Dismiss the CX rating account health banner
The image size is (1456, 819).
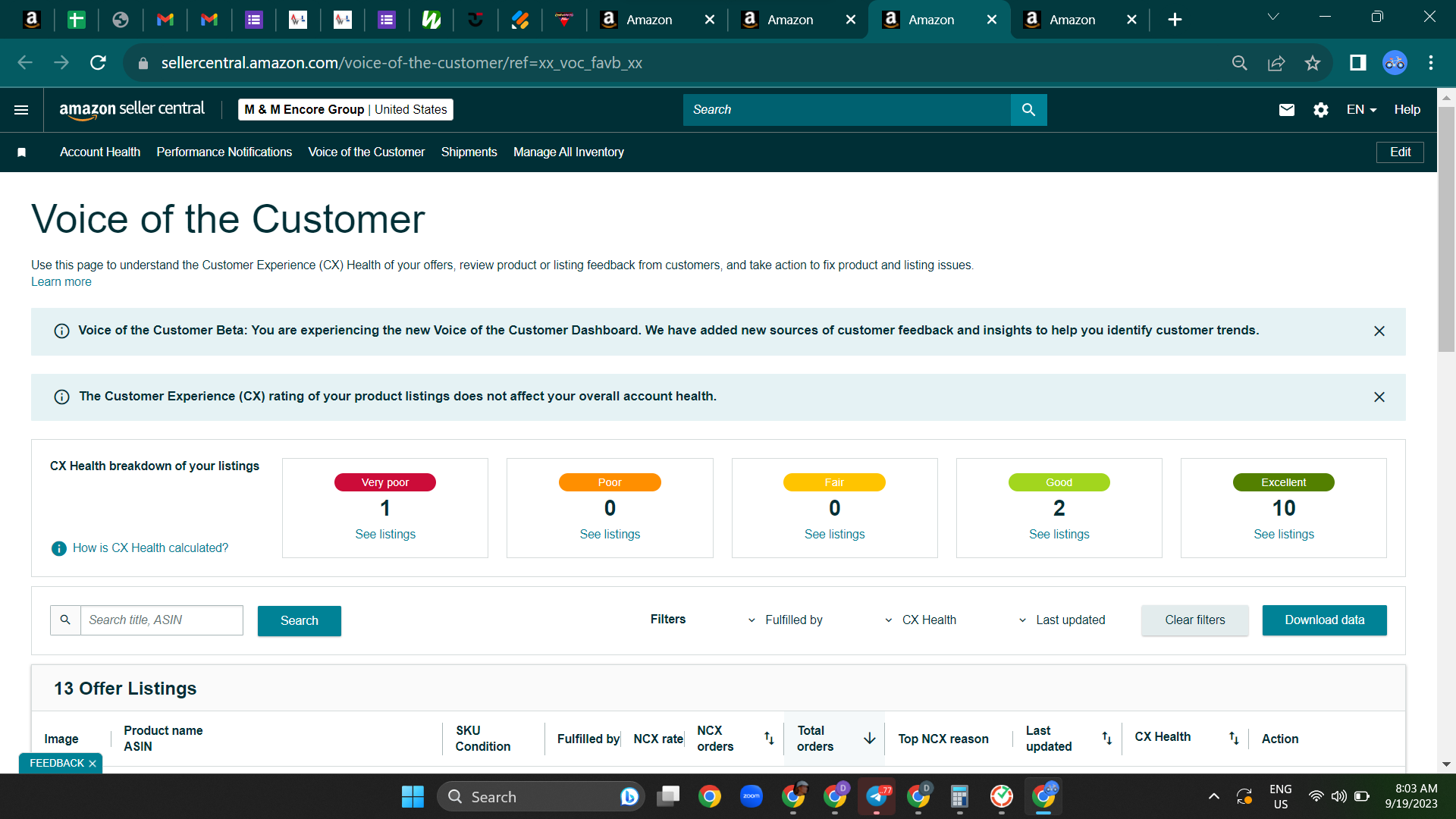1379,397
